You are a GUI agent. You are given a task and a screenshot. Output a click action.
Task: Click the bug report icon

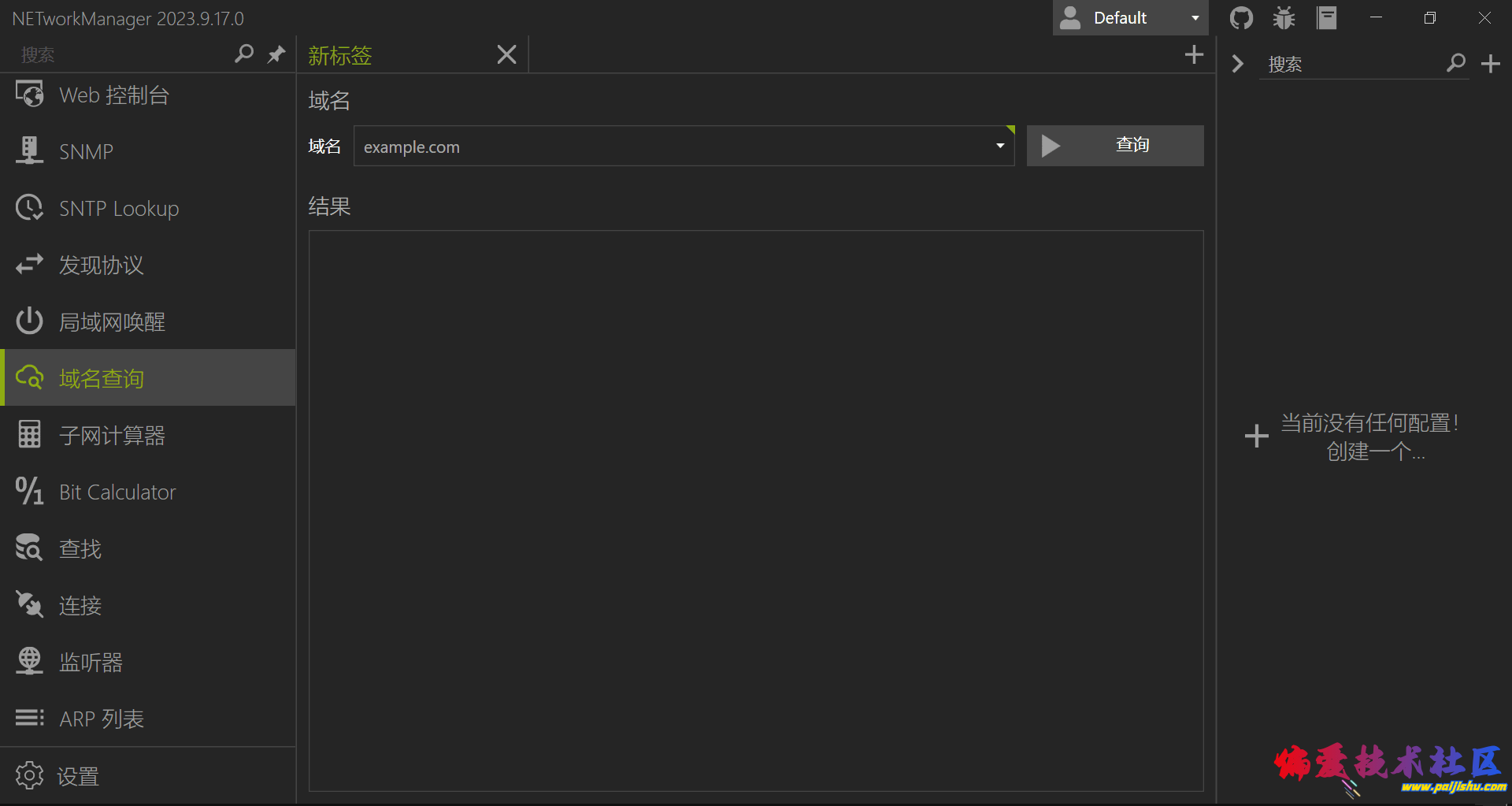[x=1284, y=18]
